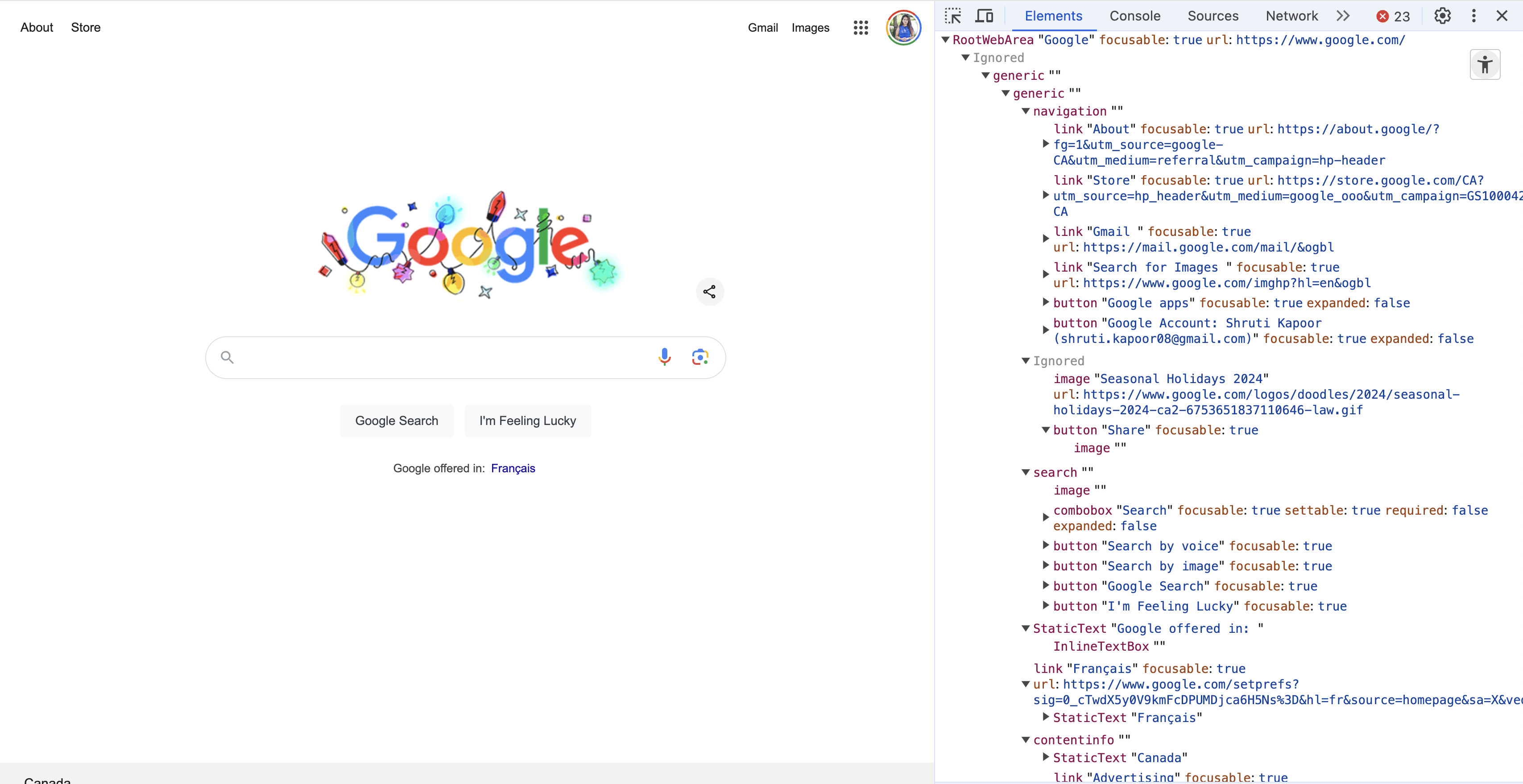
Task: Expand StaticText Canada node
Action: (x=1046, y=757)
